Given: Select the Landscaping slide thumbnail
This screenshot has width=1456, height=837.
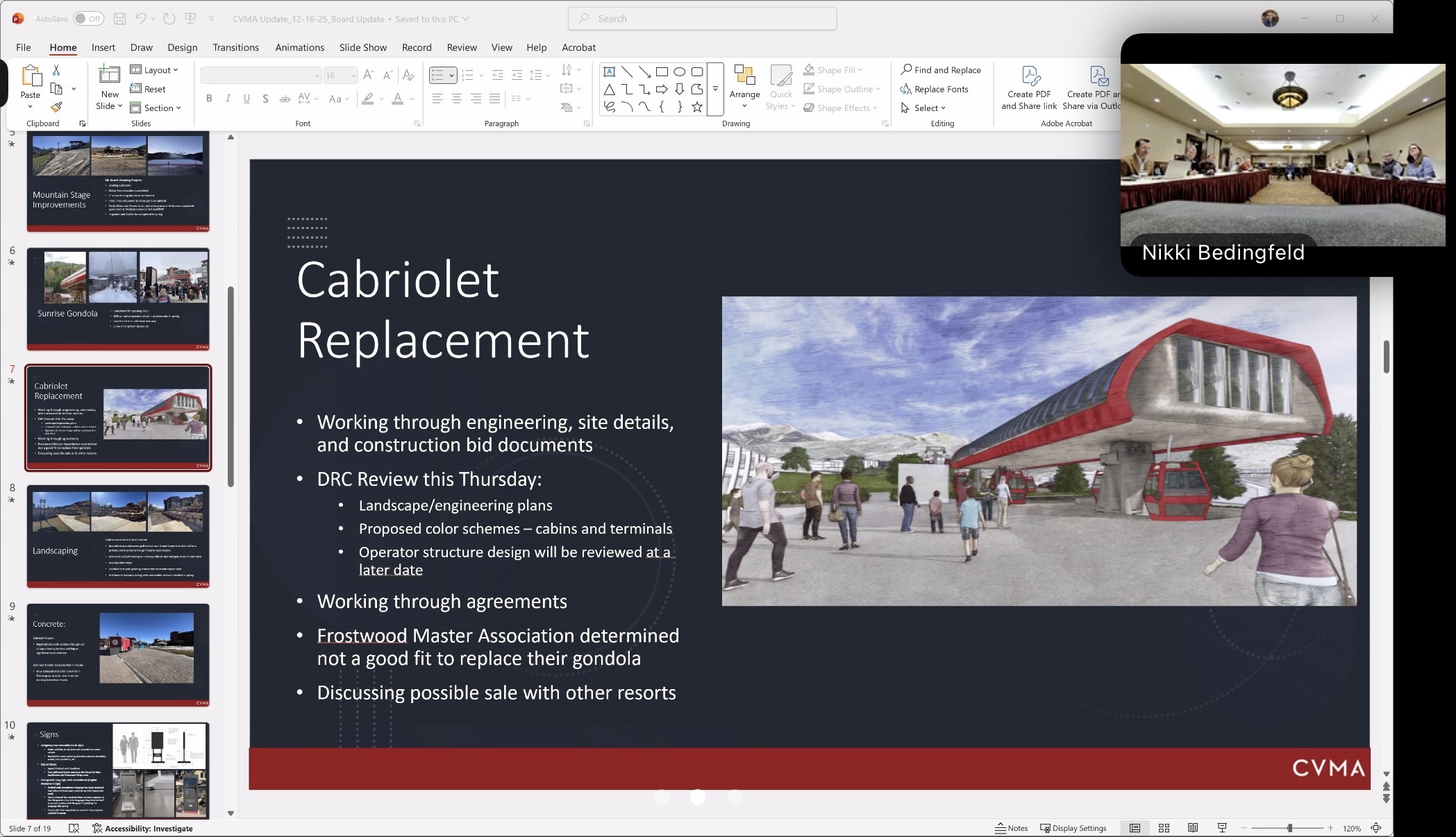Looking at the screenshot, I should tap(118, 536).
